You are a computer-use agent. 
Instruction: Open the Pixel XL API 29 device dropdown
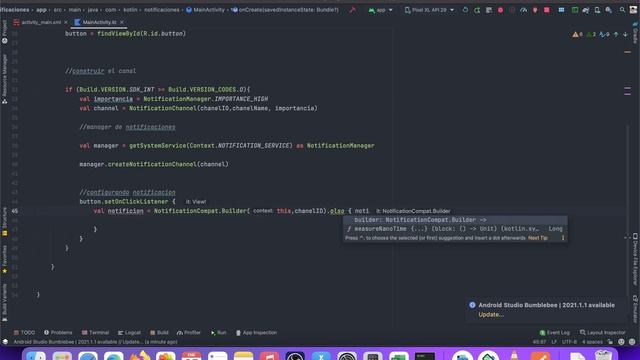(x=429, y=10)
